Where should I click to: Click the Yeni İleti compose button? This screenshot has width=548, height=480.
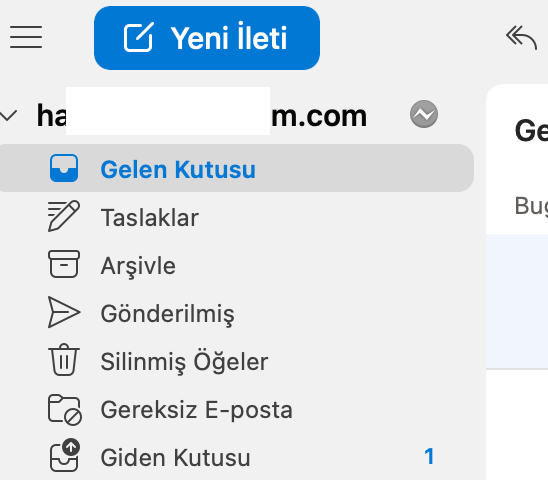pos(207,38)
